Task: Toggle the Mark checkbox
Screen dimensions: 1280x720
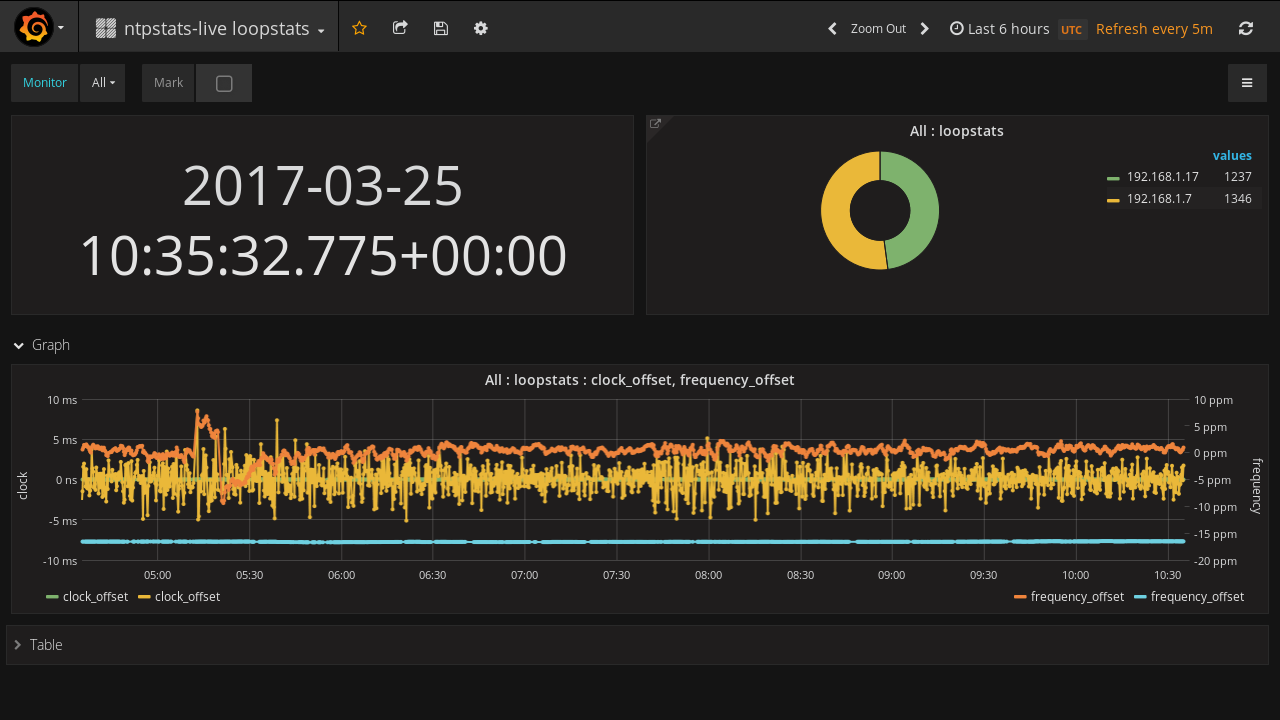Action: click(x=224, y=83)
